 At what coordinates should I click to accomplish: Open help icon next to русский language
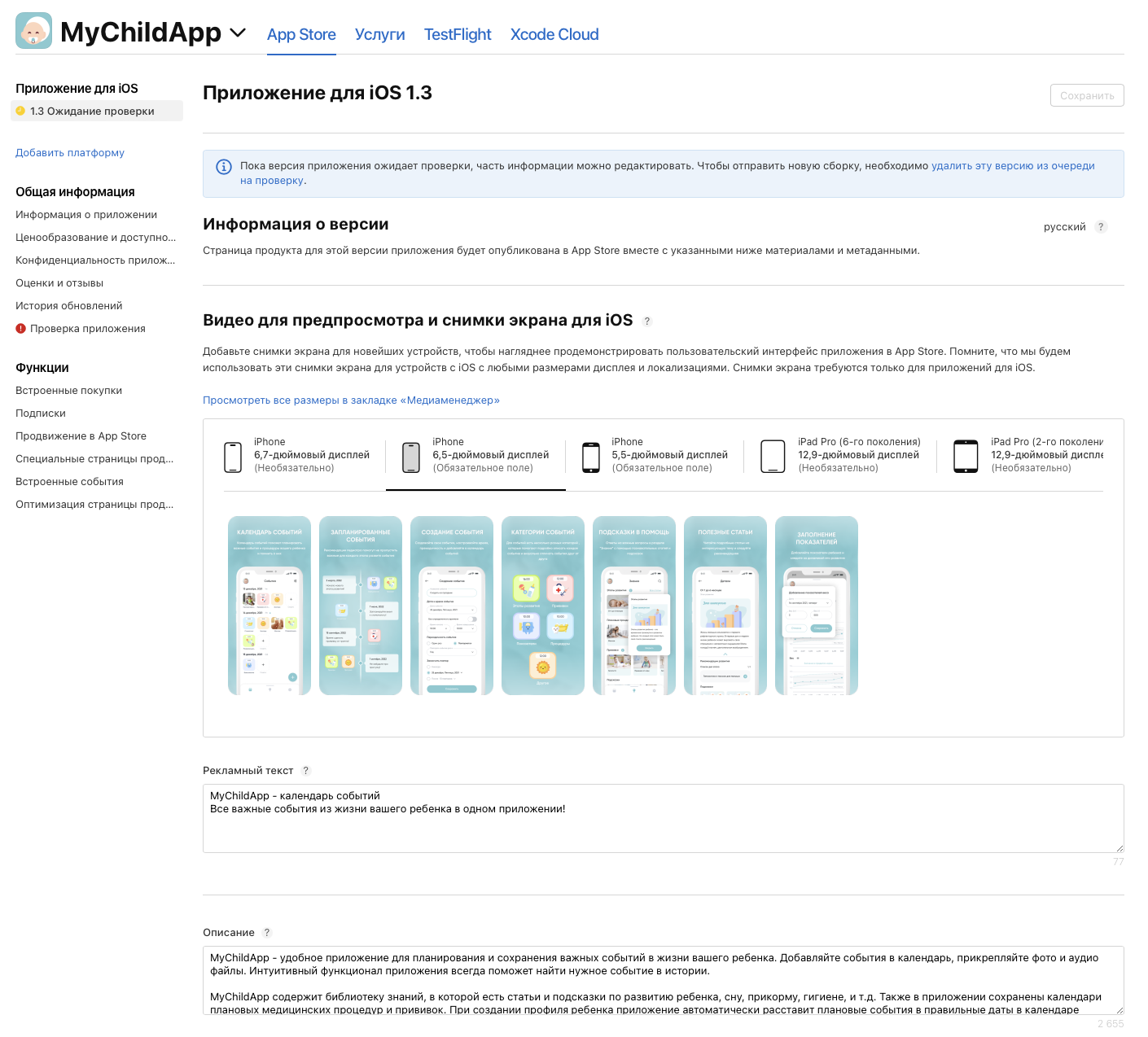click(1101, 227)
